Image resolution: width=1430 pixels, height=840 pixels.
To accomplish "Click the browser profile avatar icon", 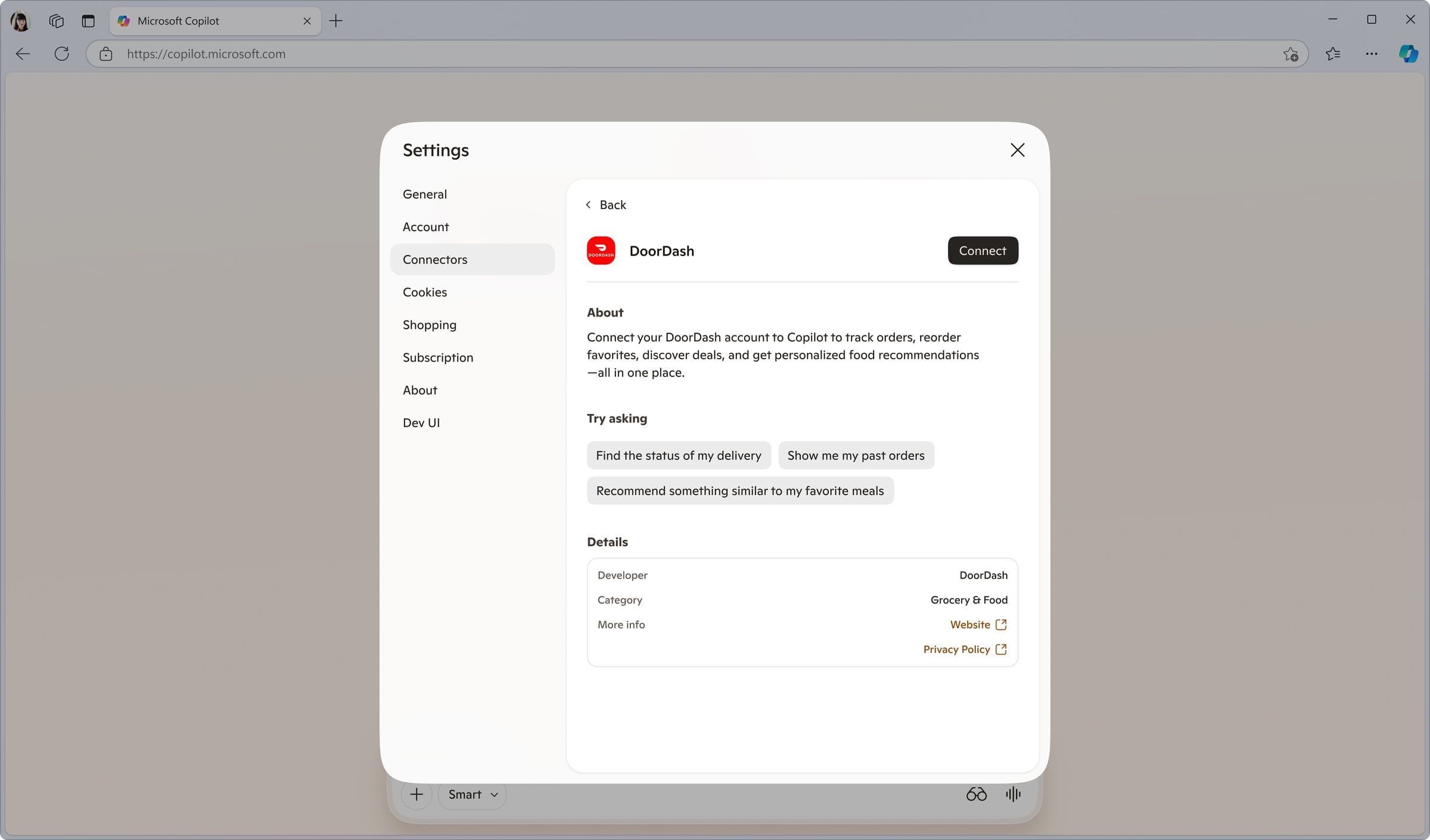I will pyautogui.click(x=20, y=21).
